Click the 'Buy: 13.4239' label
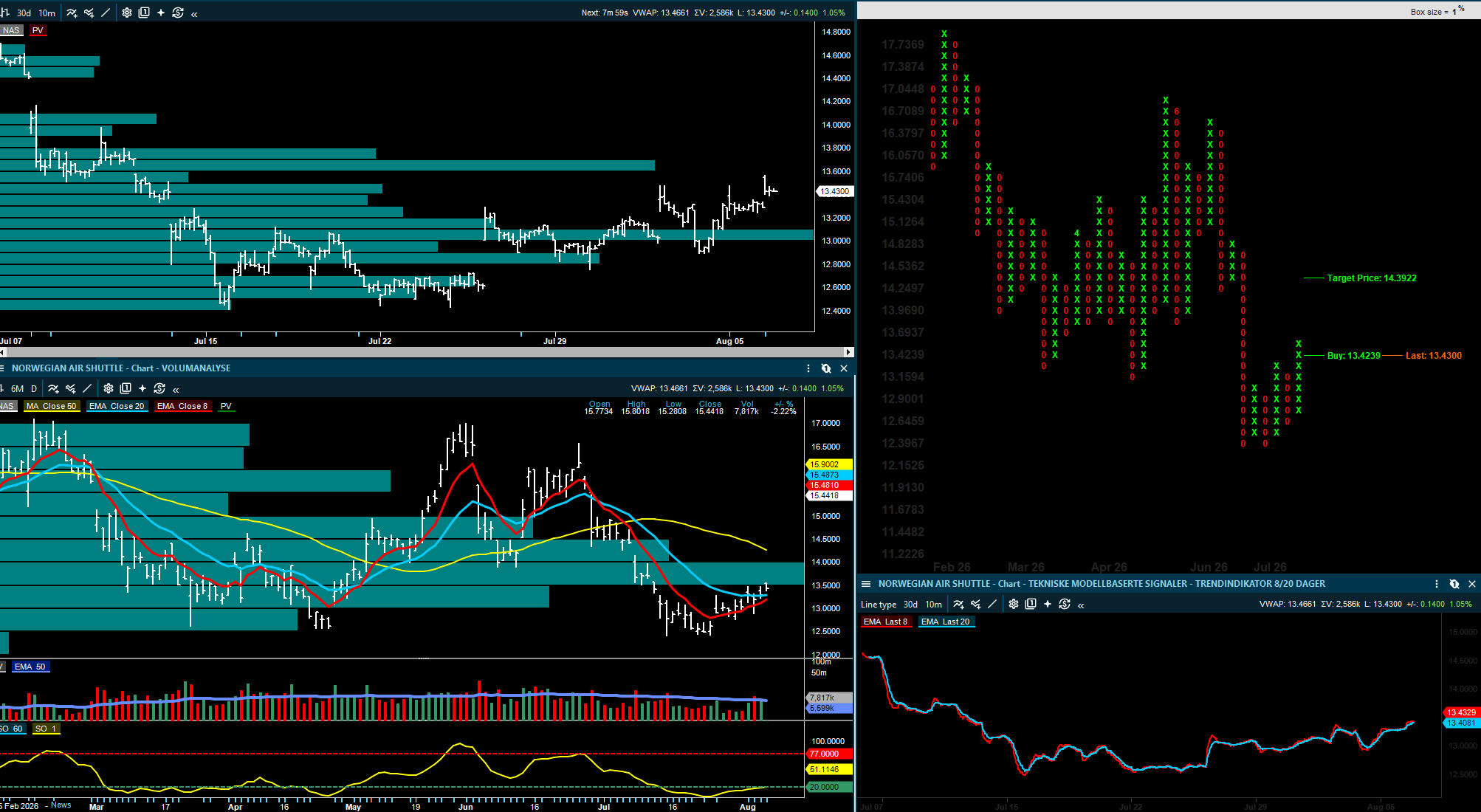1481x812 pixels. (x=1353, y=356)
